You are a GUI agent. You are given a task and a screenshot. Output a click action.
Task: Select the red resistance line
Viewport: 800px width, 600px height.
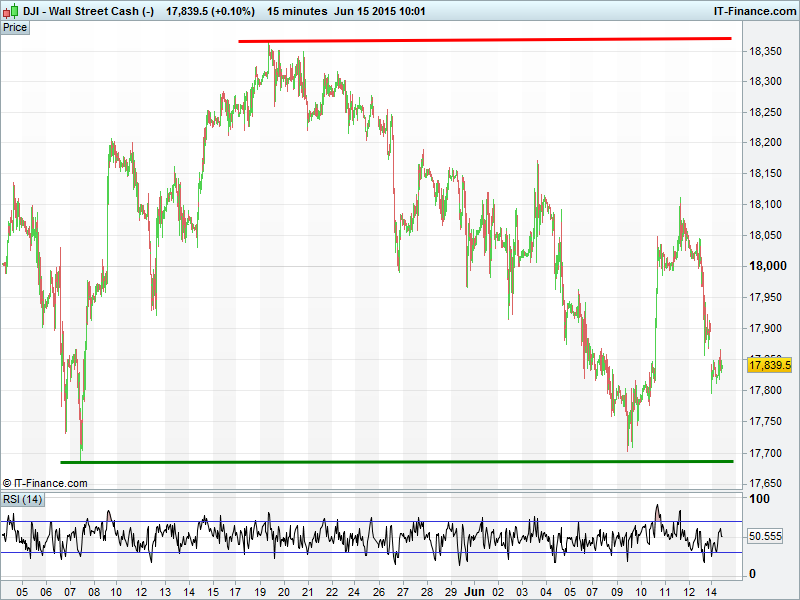coord(484,40)
